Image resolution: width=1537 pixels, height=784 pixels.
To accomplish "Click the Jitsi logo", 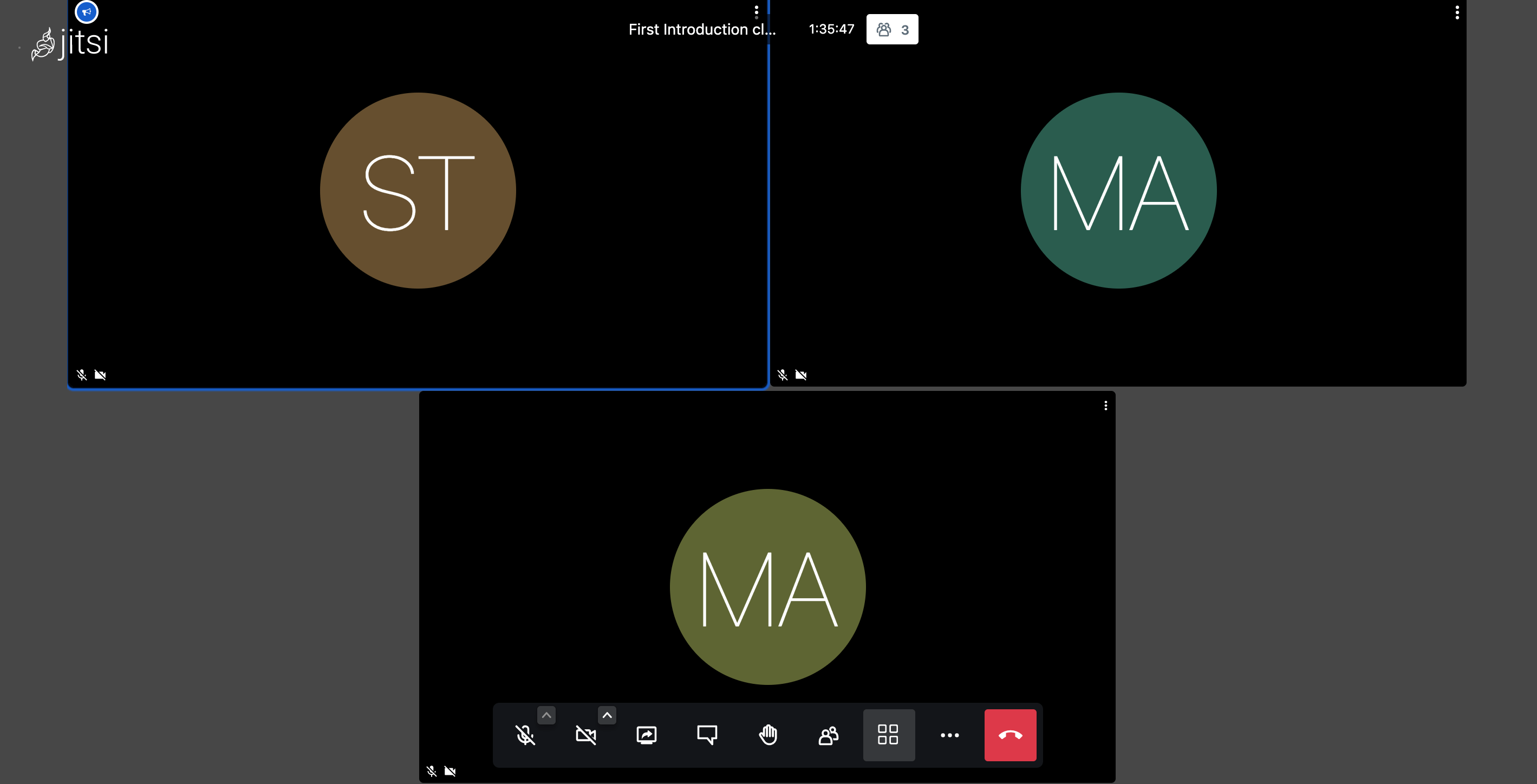I will tap(70, 43).
